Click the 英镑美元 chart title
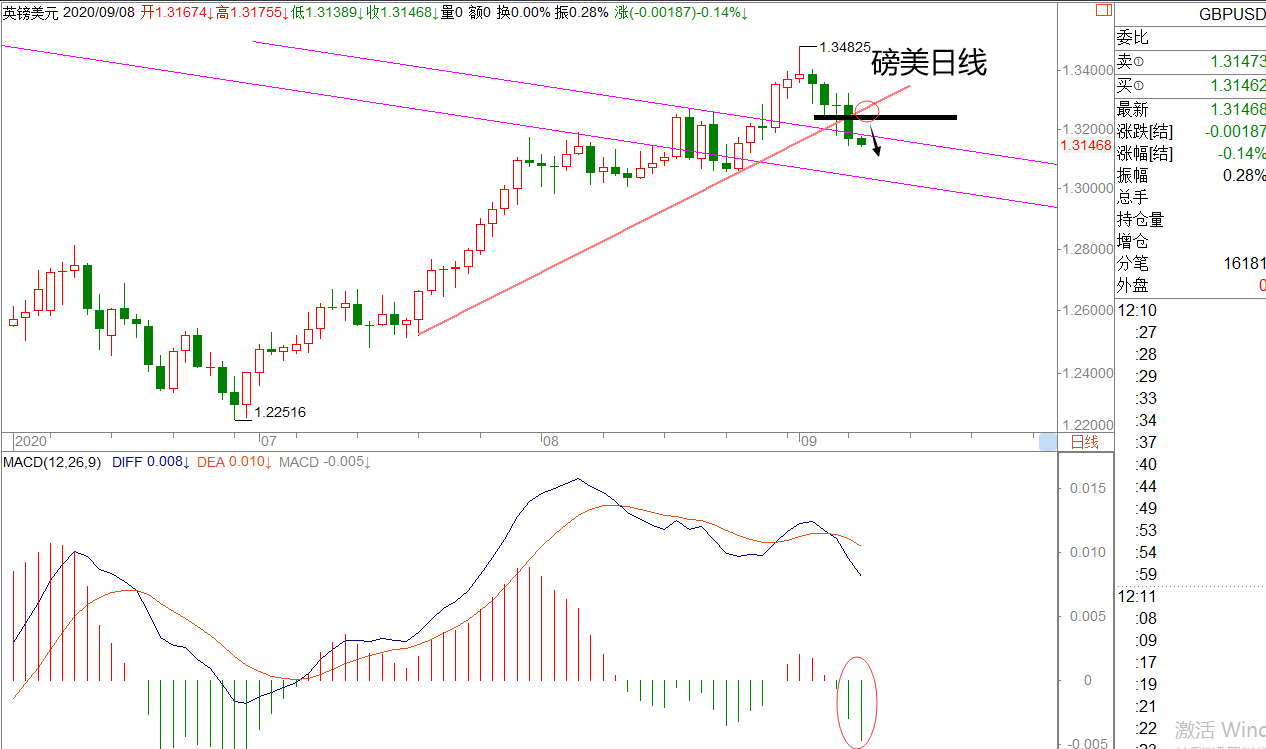 31,13
